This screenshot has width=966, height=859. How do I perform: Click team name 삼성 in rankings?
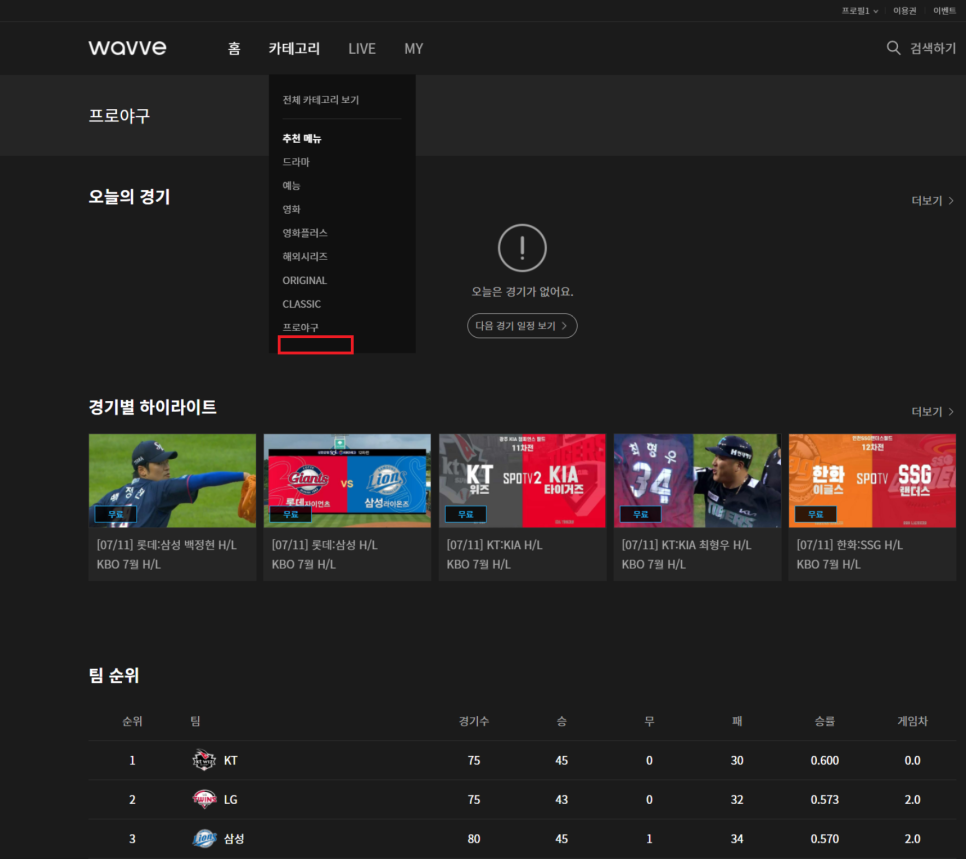pyautogui.click(x=233, y=839)
